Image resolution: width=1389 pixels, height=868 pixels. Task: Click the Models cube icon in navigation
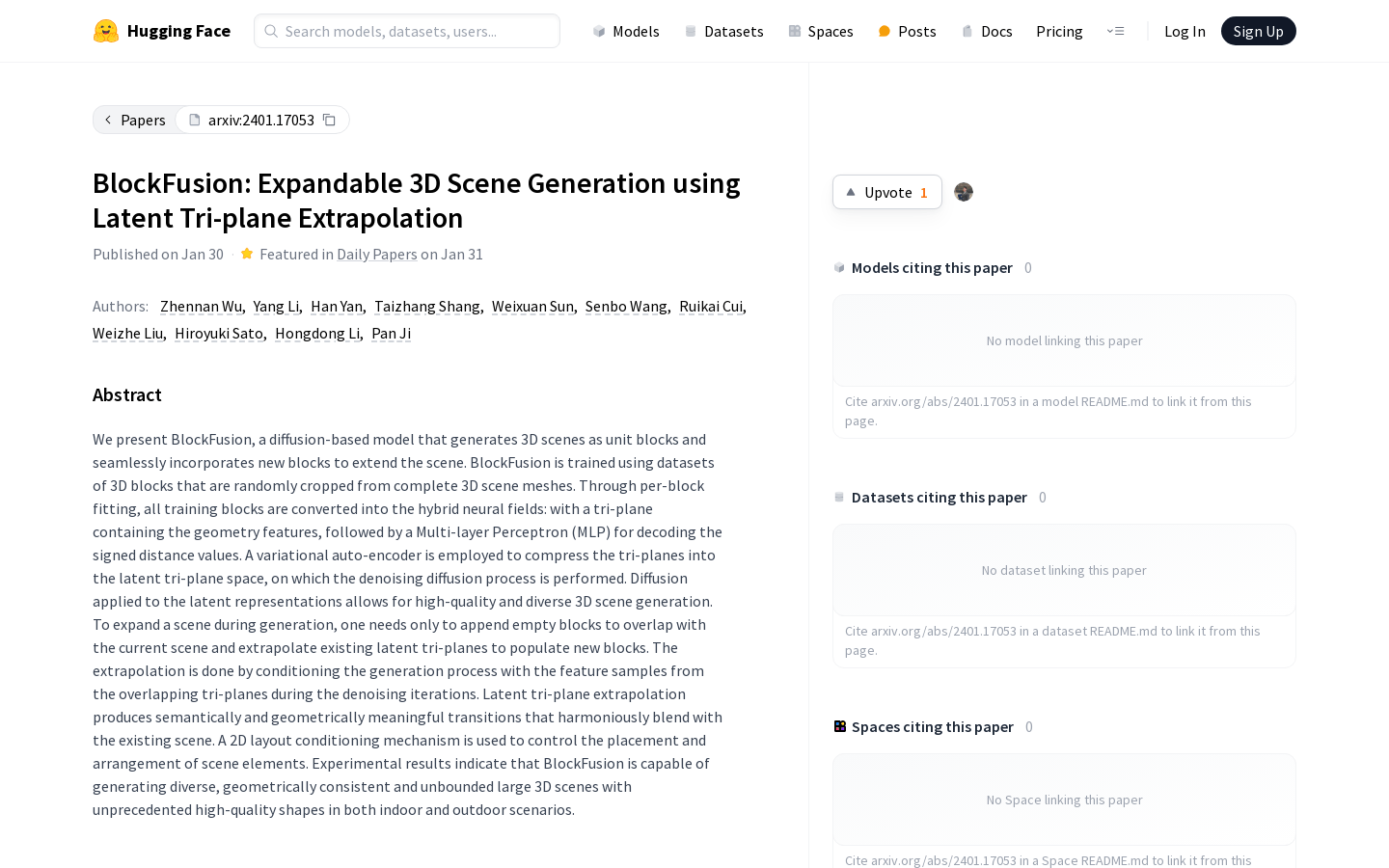coord(599,31)
